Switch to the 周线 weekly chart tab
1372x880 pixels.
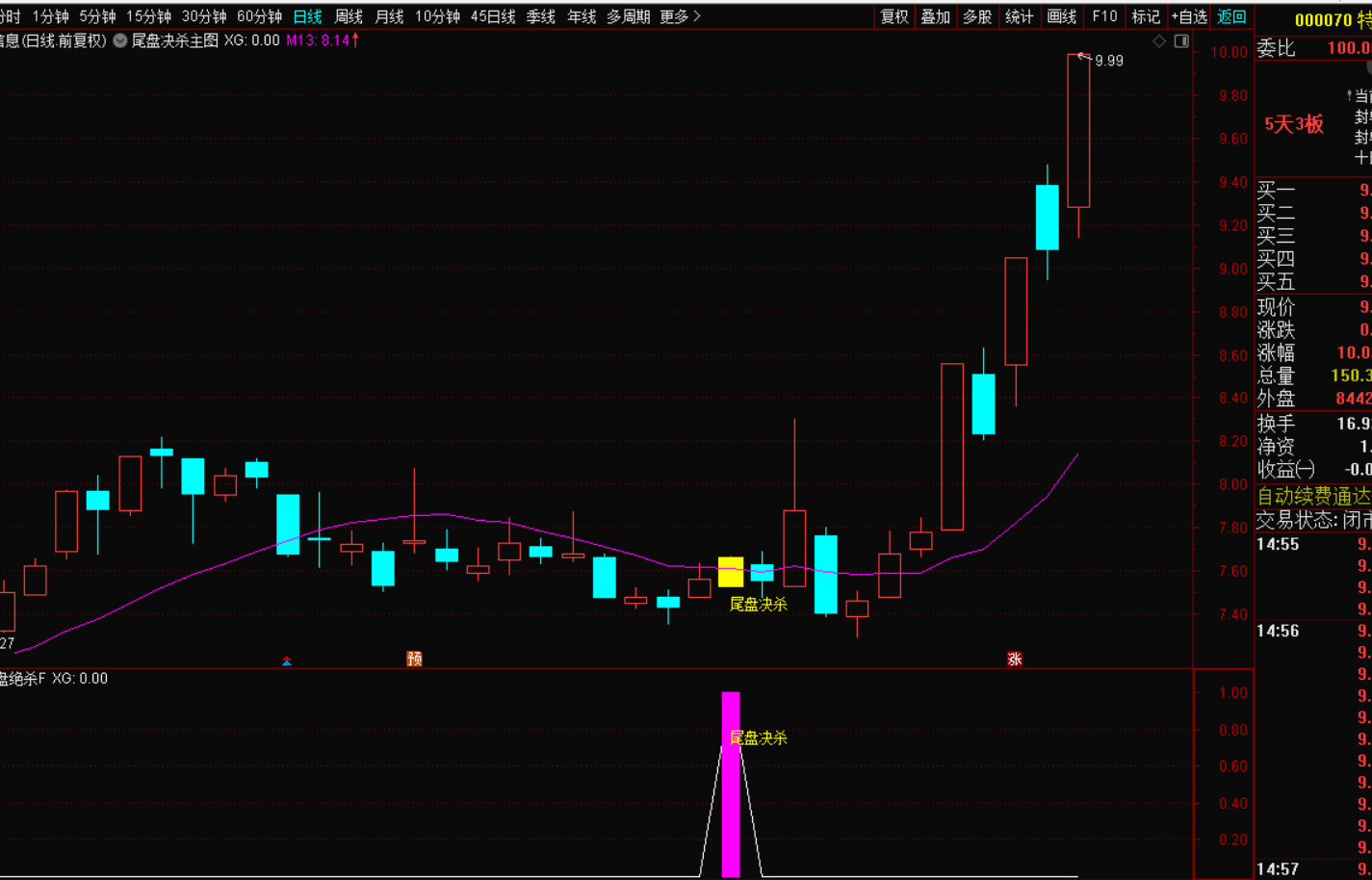tap(349, 16)
